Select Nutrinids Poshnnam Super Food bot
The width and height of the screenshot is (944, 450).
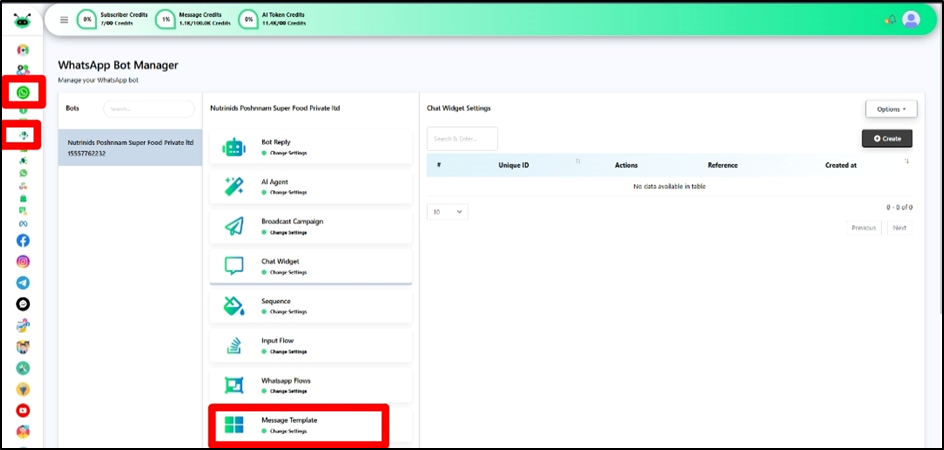click(130, 149)
